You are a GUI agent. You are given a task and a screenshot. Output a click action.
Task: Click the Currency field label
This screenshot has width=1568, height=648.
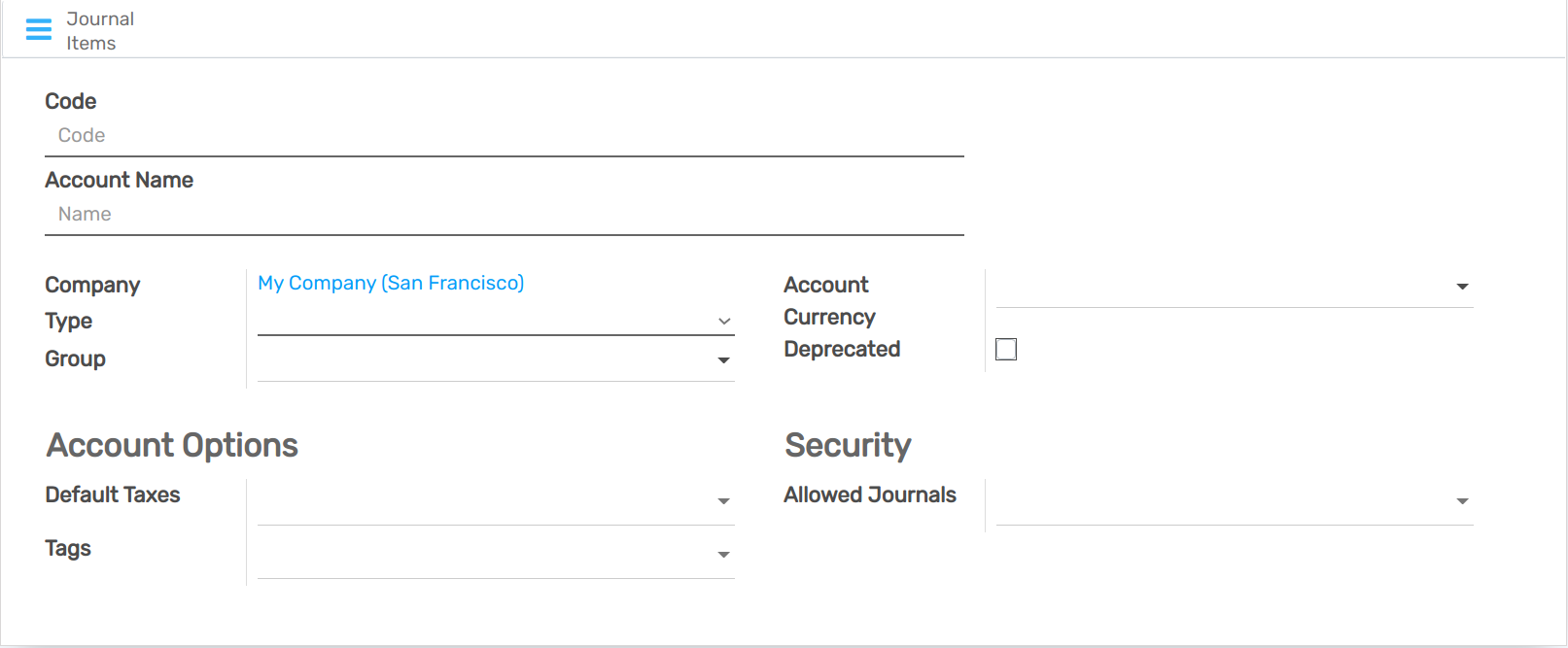(x=829, y=317)
